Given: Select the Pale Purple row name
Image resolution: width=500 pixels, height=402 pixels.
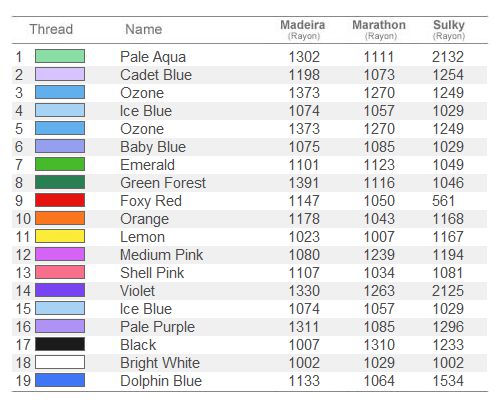Looking at the screenshot, I should tap(157, 327).
